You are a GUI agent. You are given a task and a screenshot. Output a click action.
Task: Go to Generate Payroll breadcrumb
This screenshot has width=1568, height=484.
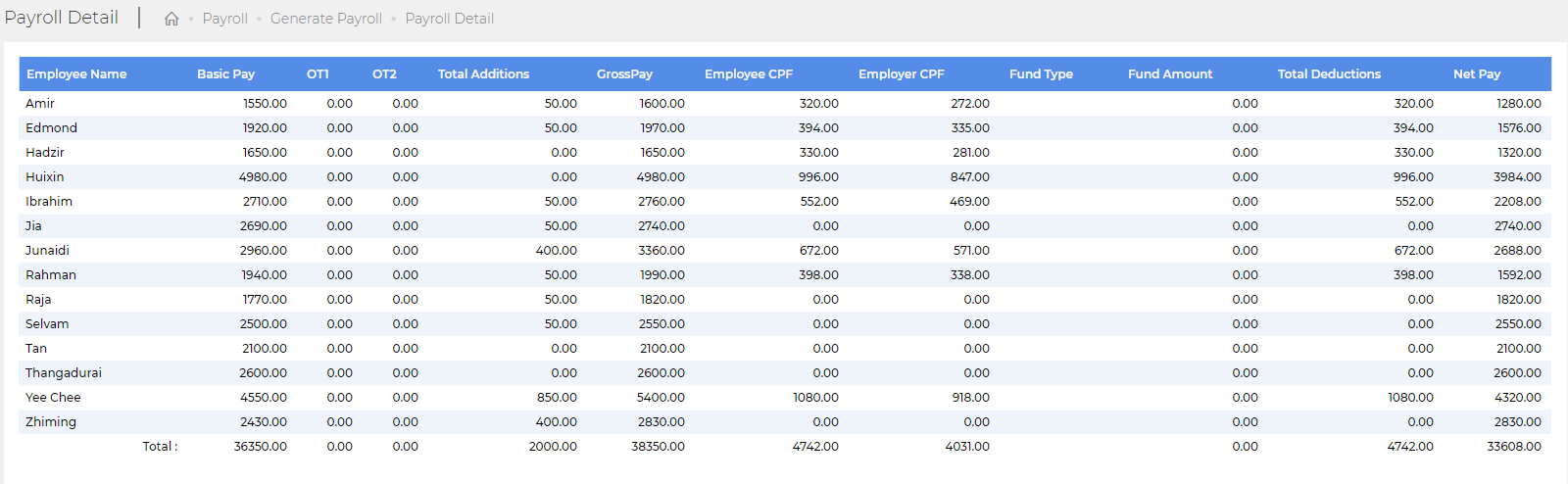tap(326, 19)
